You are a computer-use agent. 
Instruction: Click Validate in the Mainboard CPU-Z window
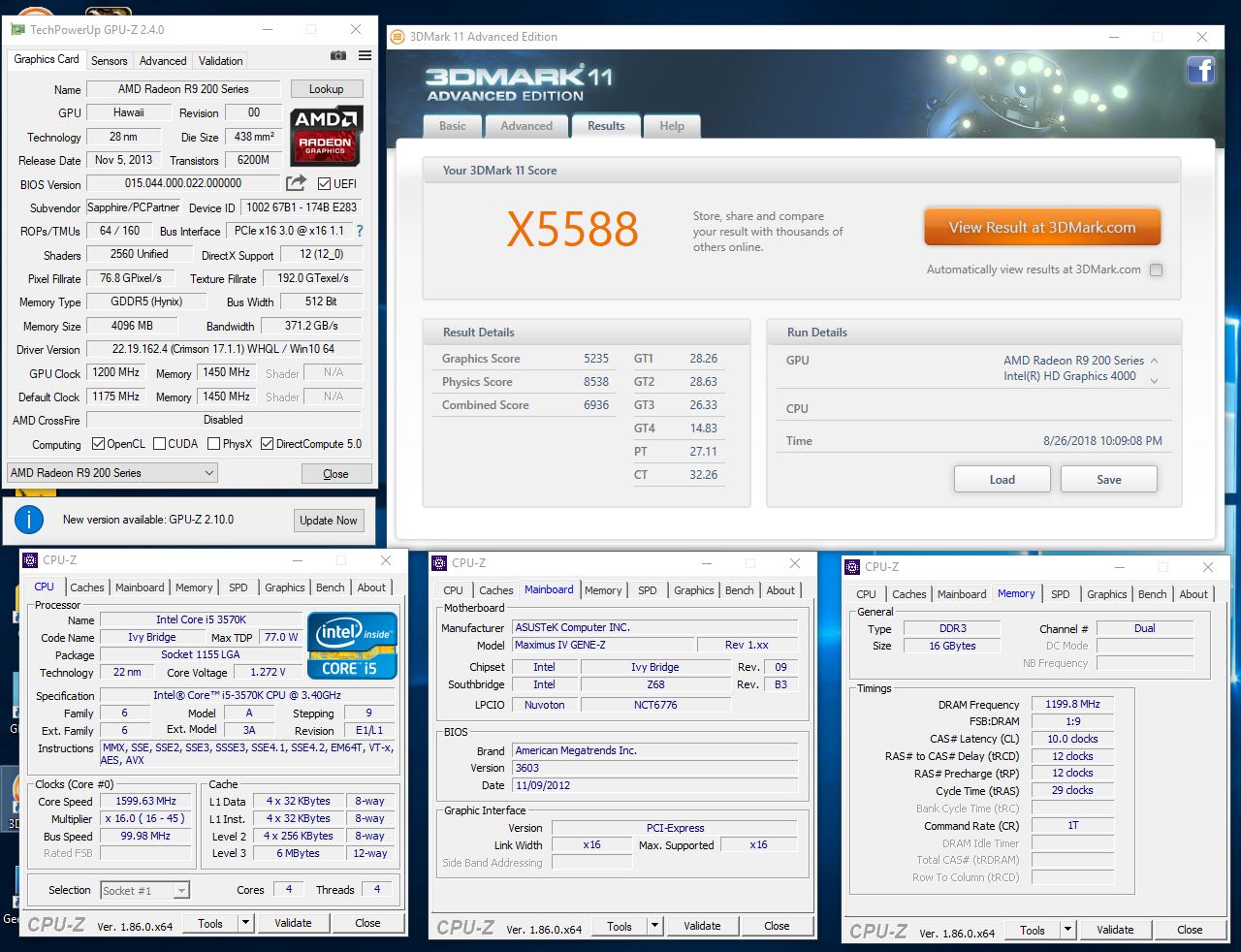(702, 926)
